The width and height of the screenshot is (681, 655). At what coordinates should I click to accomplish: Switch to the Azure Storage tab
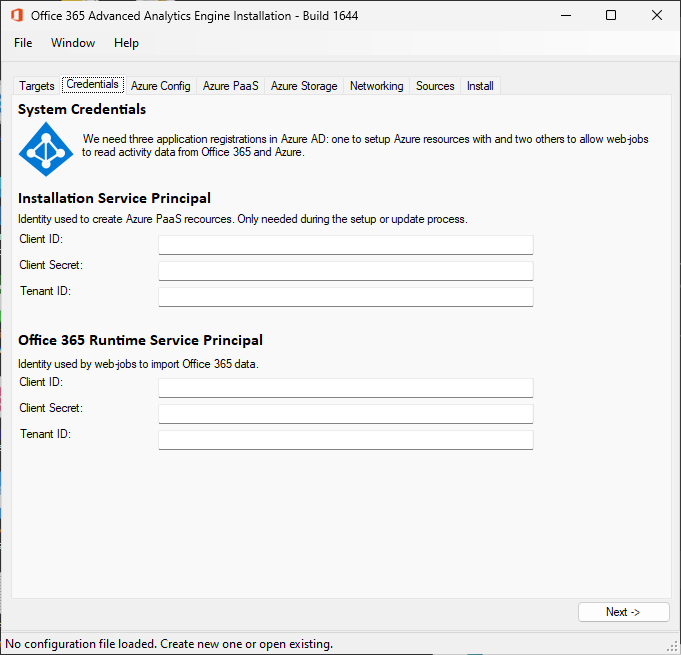[304, 86]
